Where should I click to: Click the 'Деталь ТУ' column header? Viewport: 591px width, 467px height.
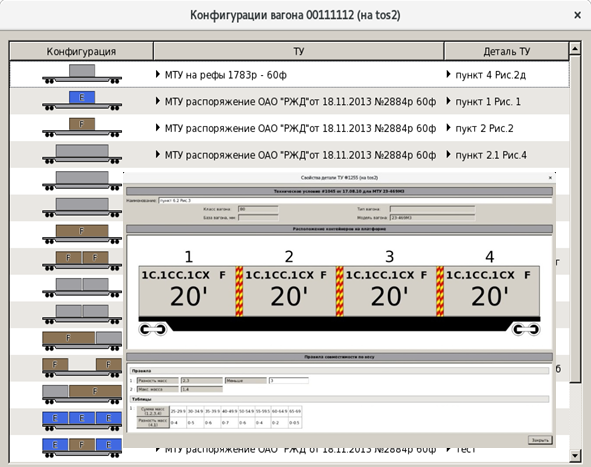pyautogui.click(x=507, y=51)
